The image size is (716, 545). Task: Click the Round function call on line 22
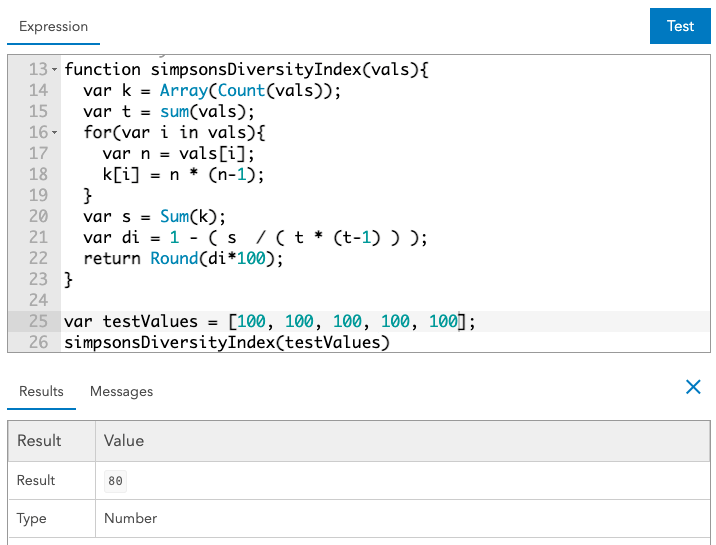pyautogui.click(x=175, y=258)
